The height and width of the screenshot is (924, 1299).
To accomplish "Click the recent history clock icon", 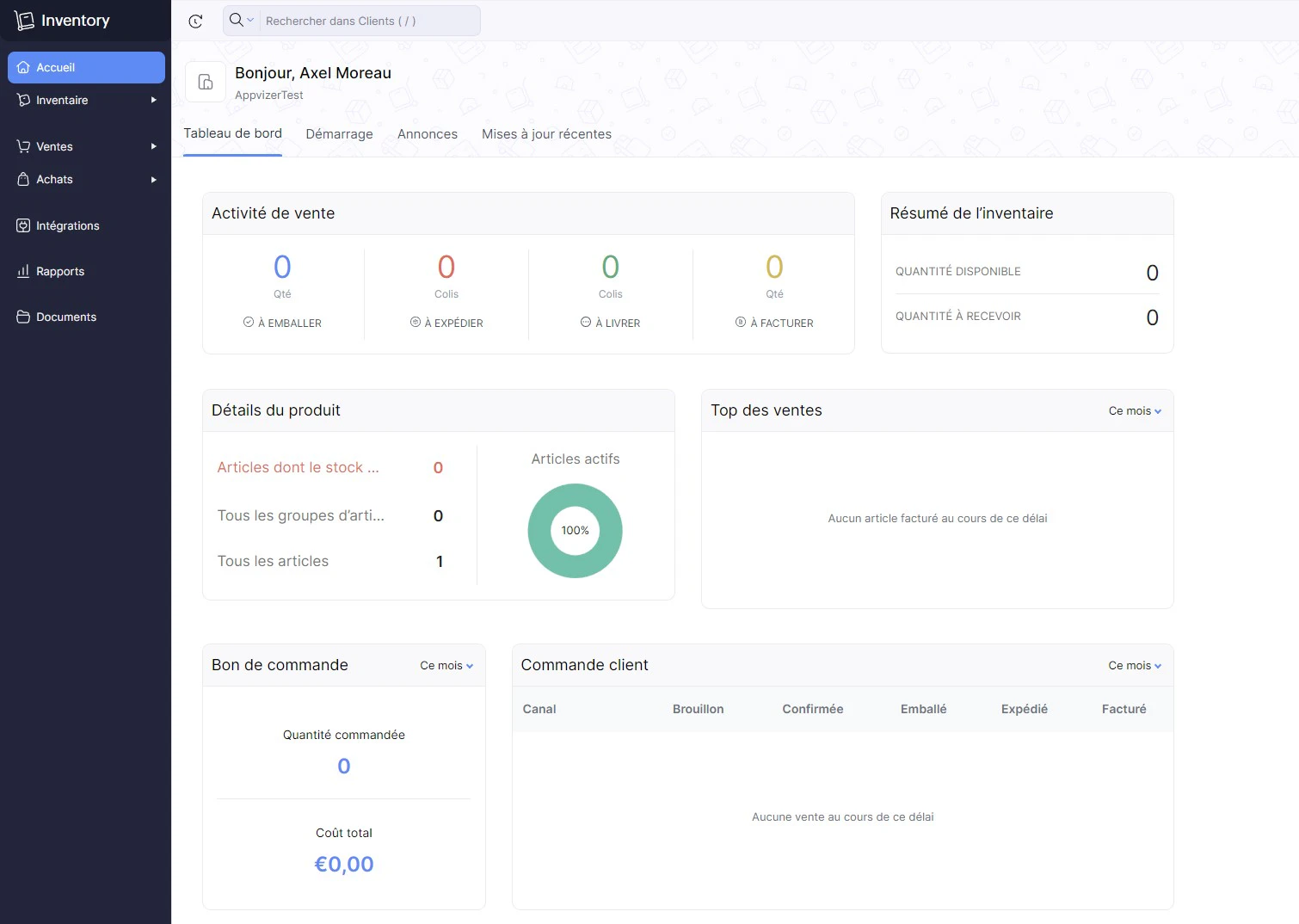I will pyautogui.click(x=195, y=21).
